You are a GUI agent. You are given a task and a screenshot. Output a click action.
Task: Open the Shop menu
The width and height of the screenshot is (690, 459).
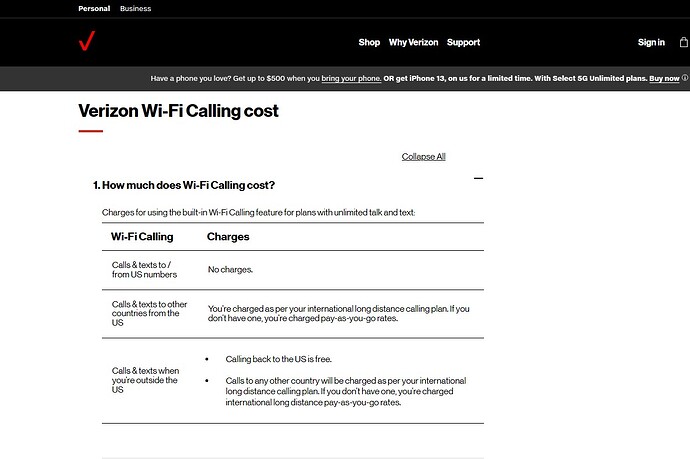[369, 42]
